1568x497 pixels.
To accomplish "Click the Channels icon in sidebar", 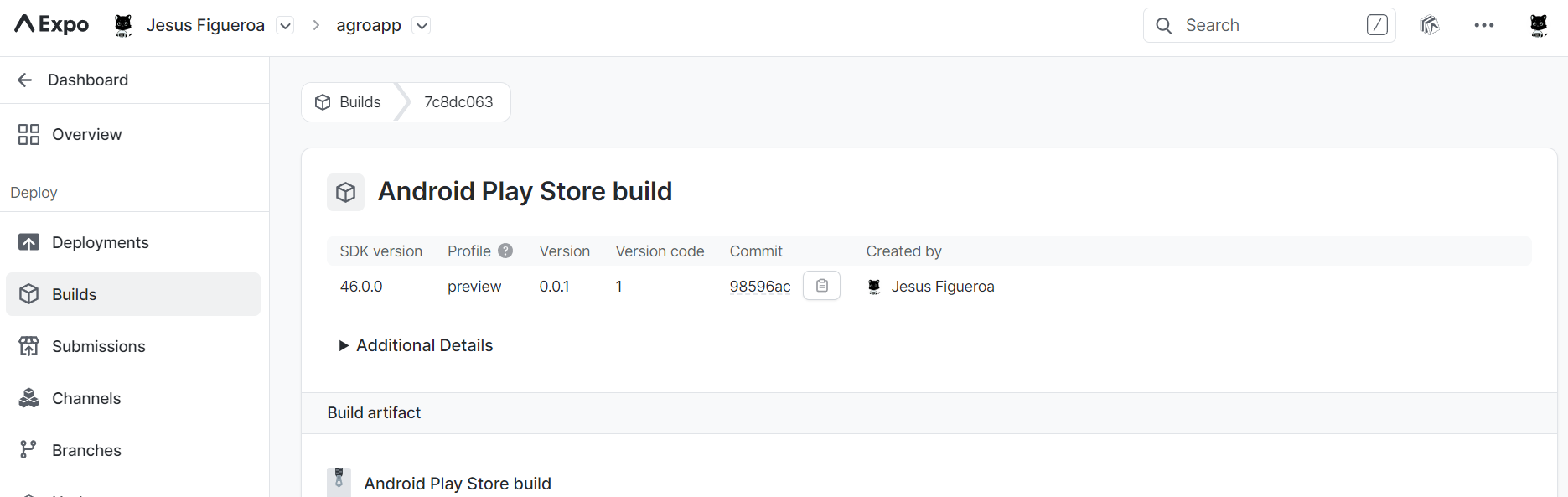I will (29, 398).
